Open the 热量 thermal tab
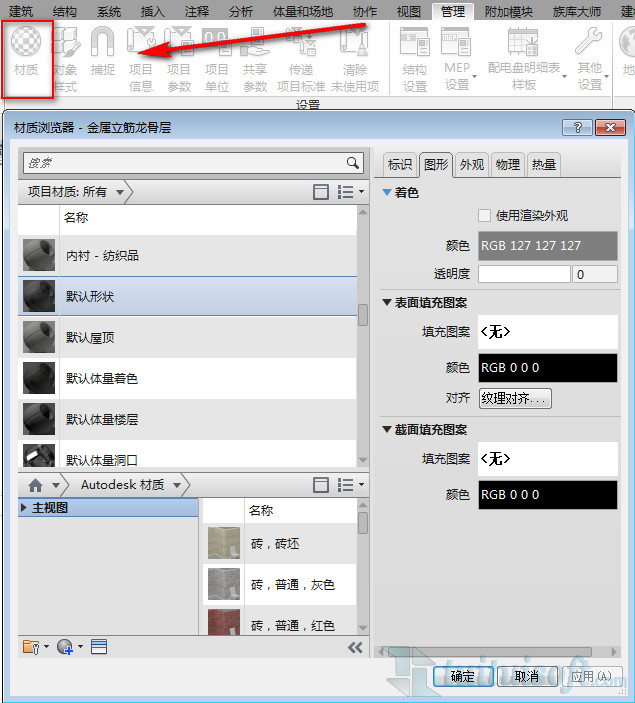Screen dimensions: 635x703 coord(544,165)
